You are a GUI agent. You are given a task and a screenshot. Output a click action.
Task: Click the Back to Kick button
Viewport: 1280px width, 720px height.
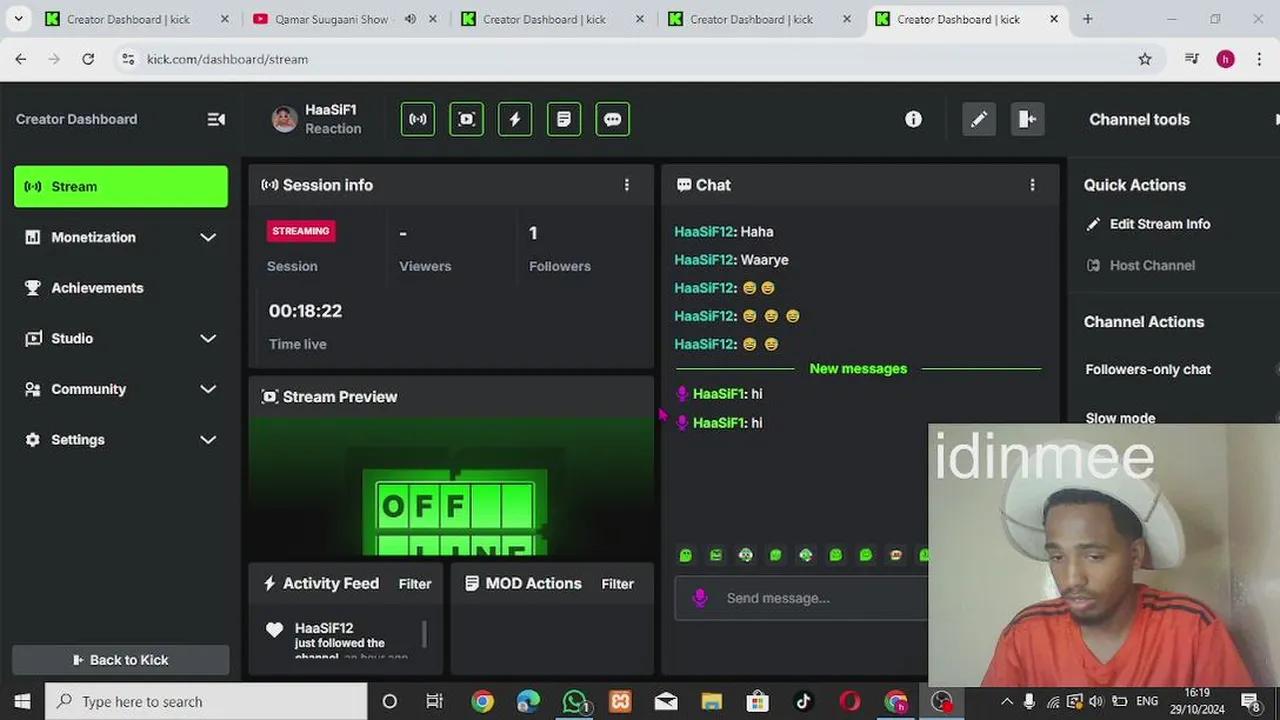tap(121, 660)
